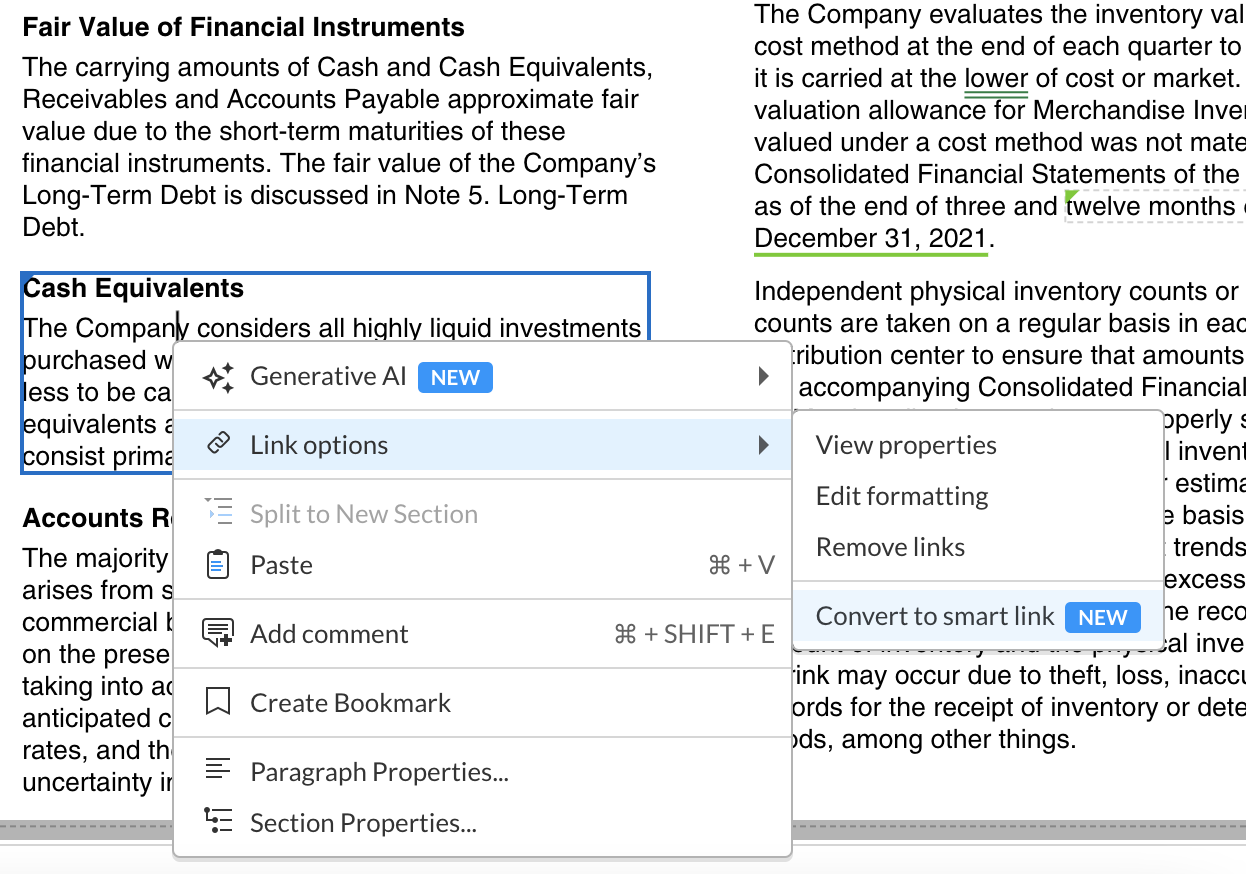The width and height of the screenshot is (1246, 874).
Task: Click the Split to New Section icon
Action: pyautogui.click(x=218, y=513)
